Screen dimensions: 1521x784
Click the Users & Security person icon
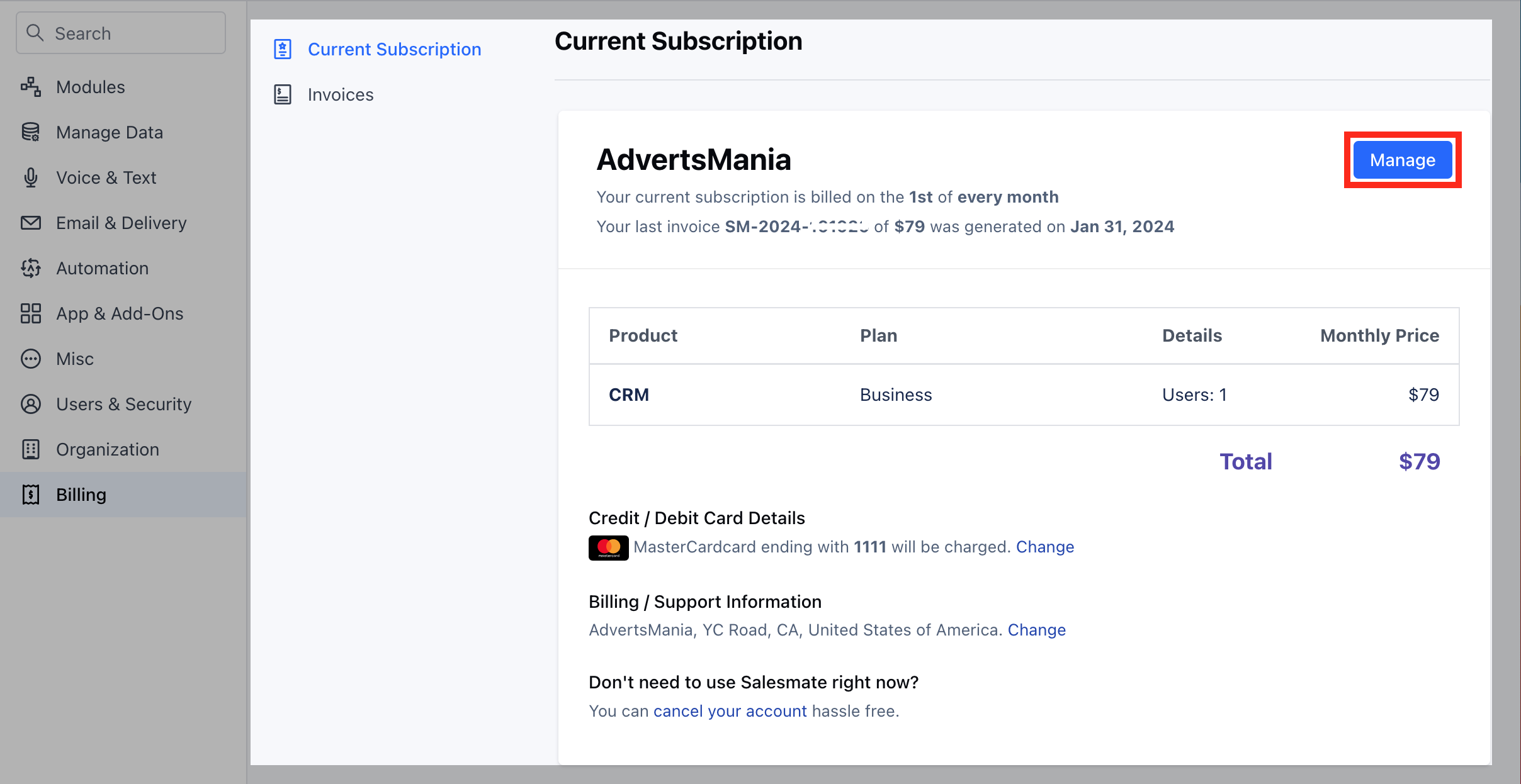(31, 404)
